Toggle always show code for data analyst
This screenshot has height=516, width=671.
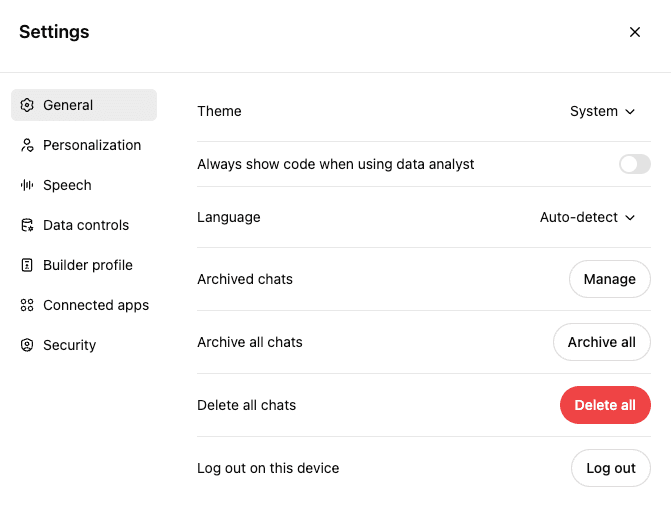point(634,164)
